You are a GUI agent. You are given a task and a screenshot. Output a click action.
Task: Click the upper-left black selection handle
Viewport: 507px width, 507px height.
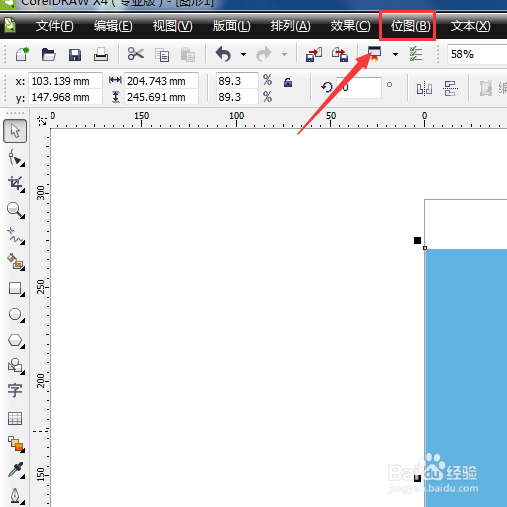point(417,240)
